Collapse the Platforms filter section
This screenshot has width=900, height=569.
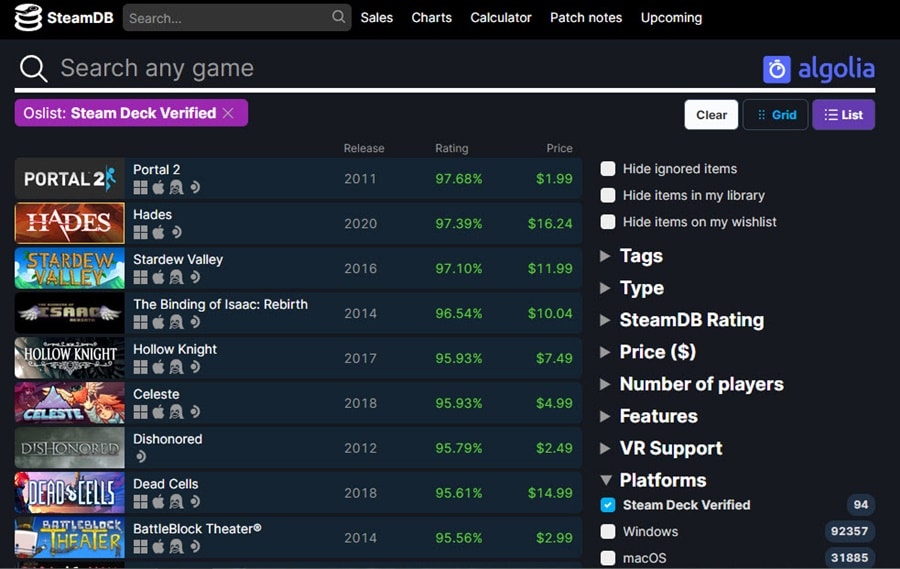[653, 480]
